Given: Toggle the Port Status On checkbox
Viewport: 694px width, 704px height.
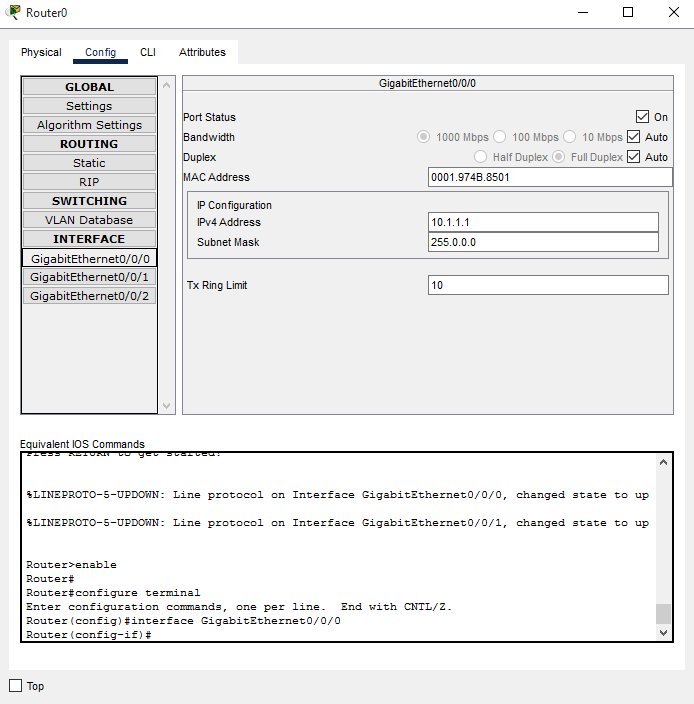Looking at the screenshot, I should pos(643,117).
